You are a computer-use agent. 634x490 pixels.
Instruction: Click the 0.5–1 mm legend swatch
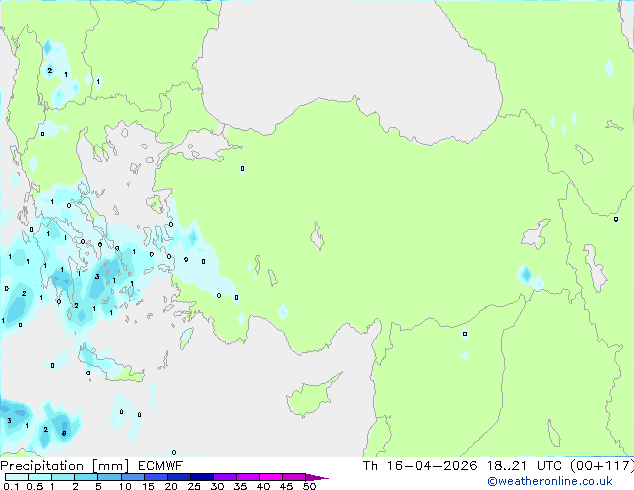click(x=40, y=477)
